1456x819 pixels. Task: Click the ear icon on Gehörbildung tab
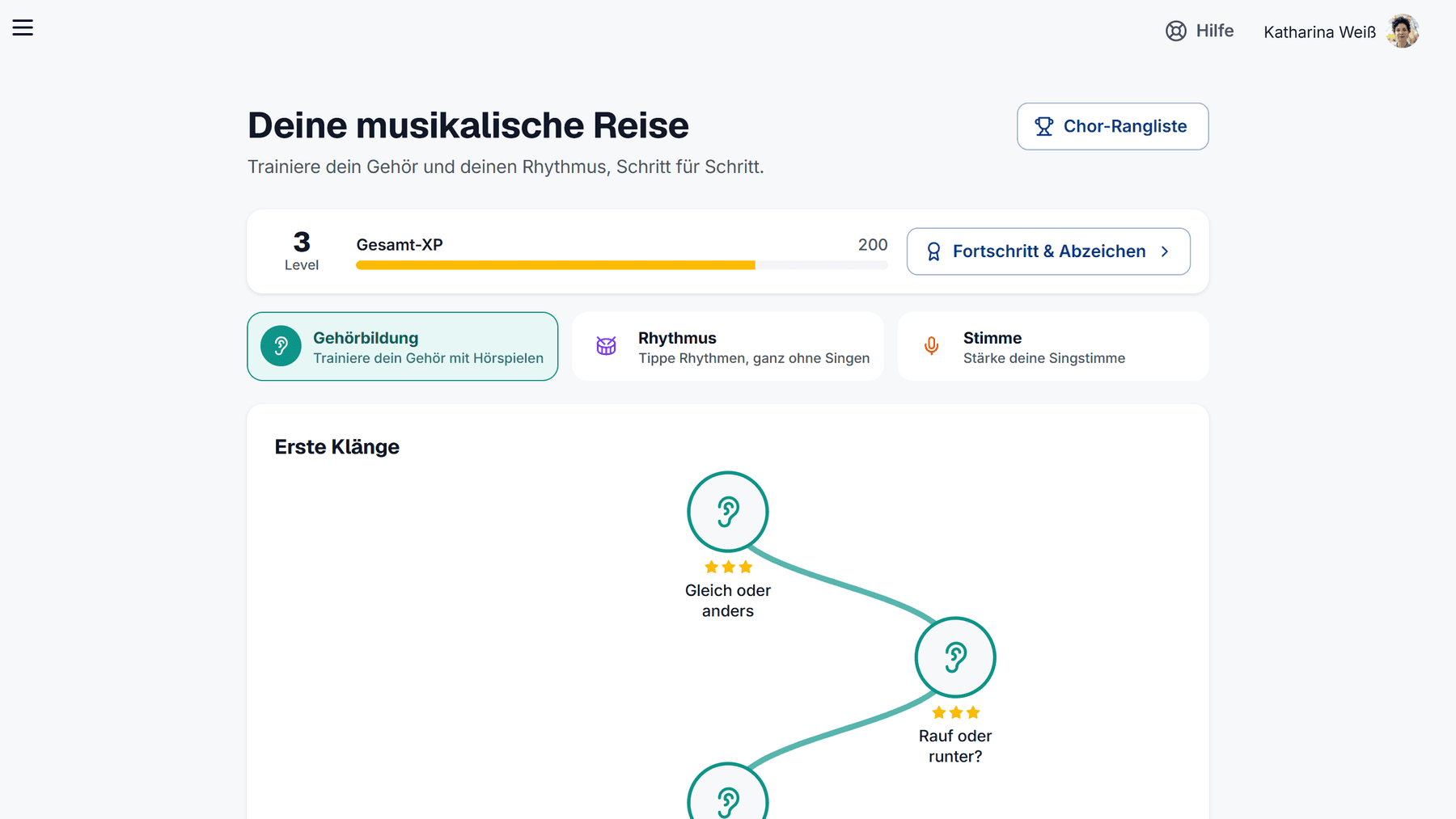(x=281, y=346)
